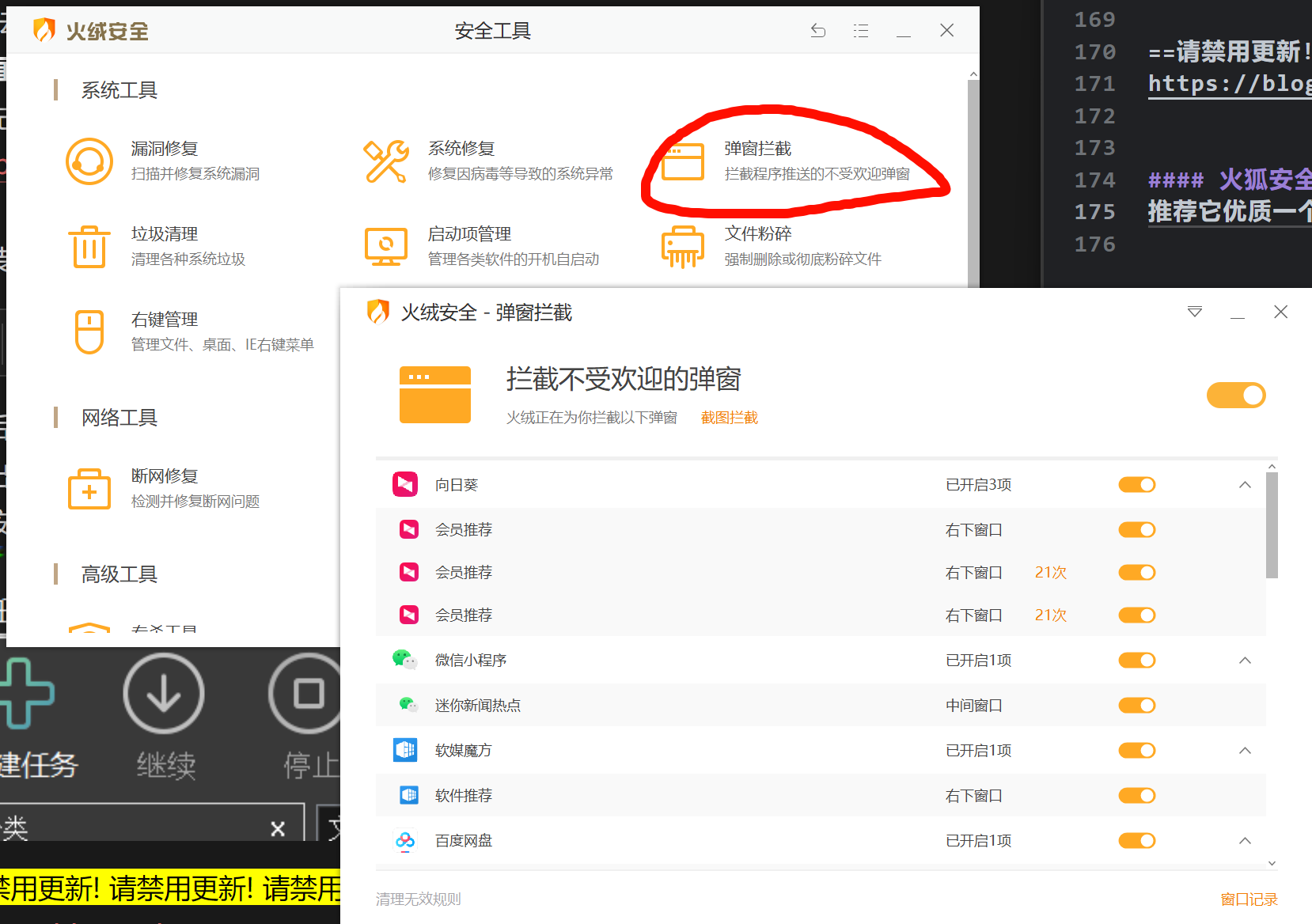1312x924 pixels.
Task: Click the 百度网盘 cloud icon
Action: (405, 840)
